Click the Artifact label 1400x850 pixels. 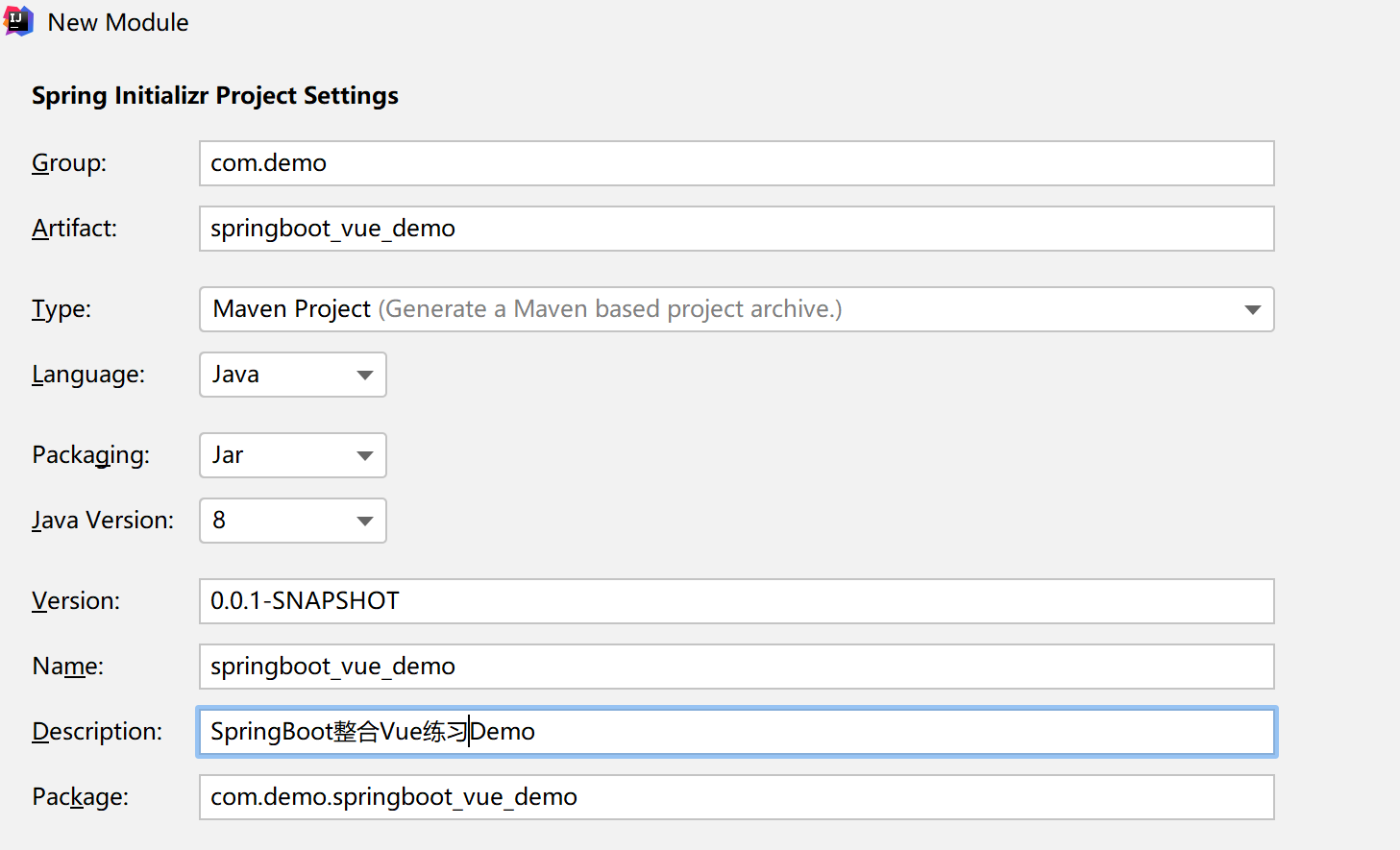tap(74, 229)
